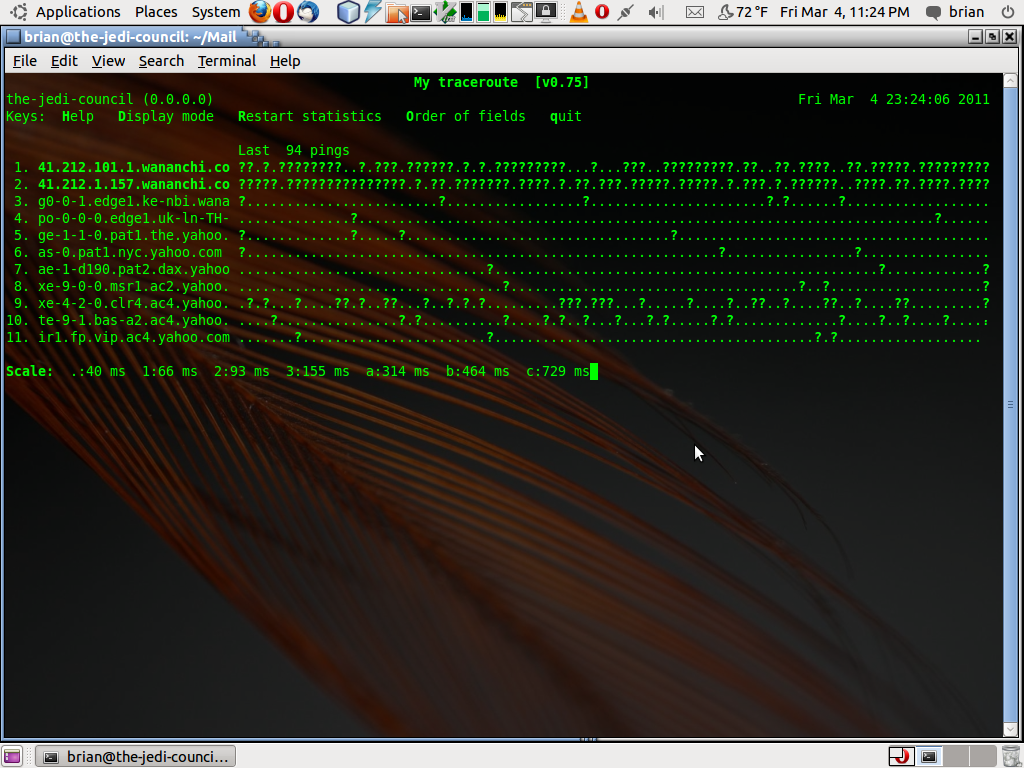Click the red Opera tray icon
Viewport: 1024px width, 768px height.
tap(602, 12)
